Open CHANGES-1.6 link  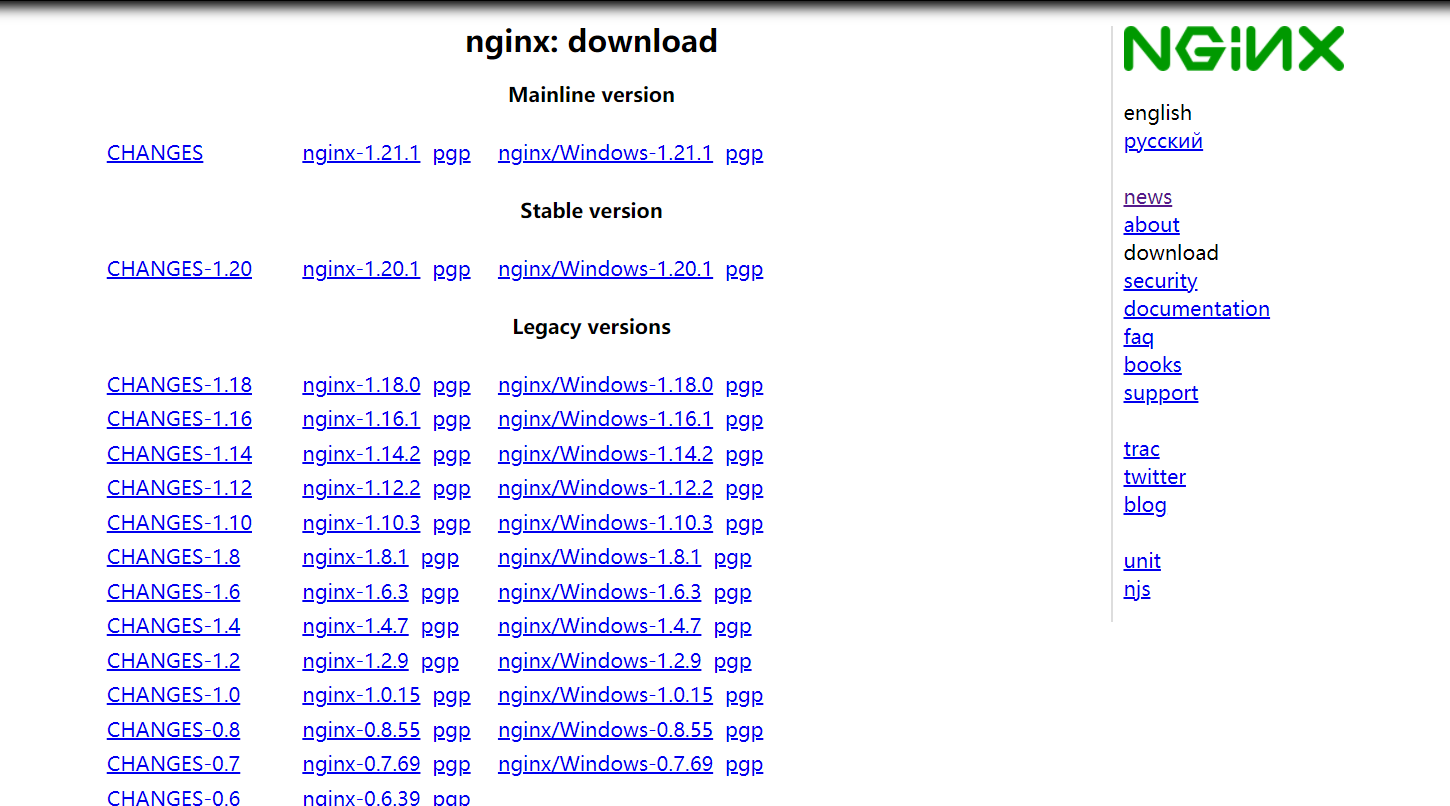point(173,592)
